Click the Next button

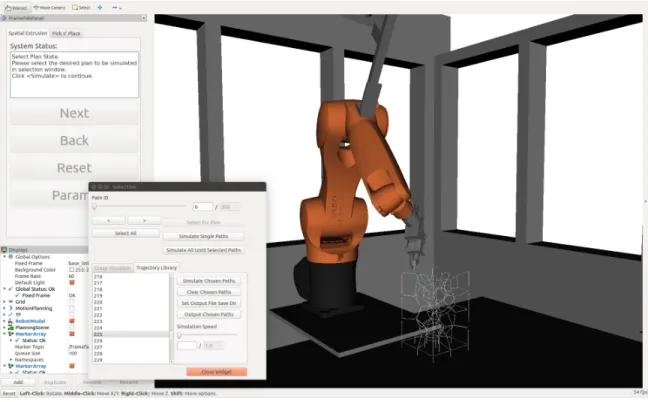coord(74,113)
